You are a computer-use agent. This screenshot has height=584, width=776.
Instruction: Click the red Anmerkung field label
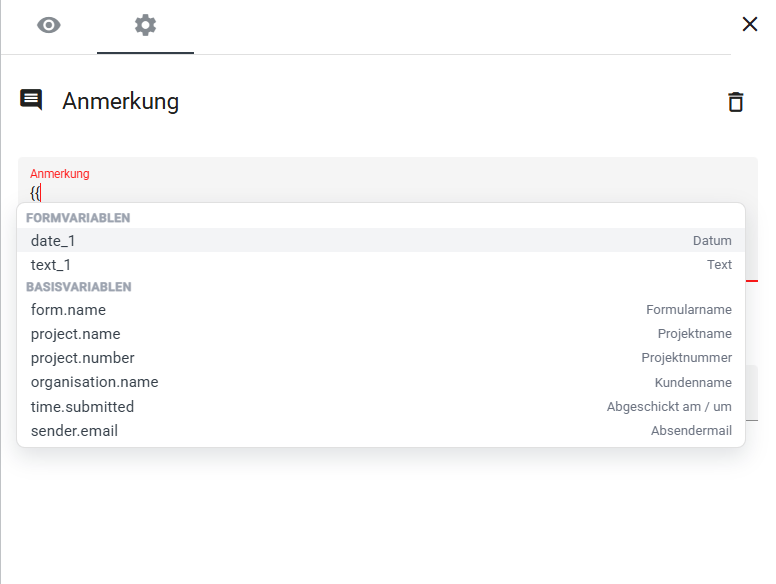(60, 174)
